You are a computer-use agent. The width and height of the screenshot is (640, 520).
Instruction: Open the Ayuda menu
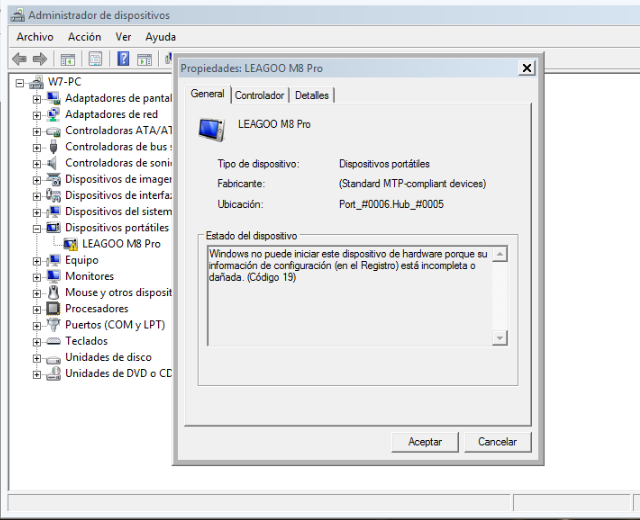[160, 37]
